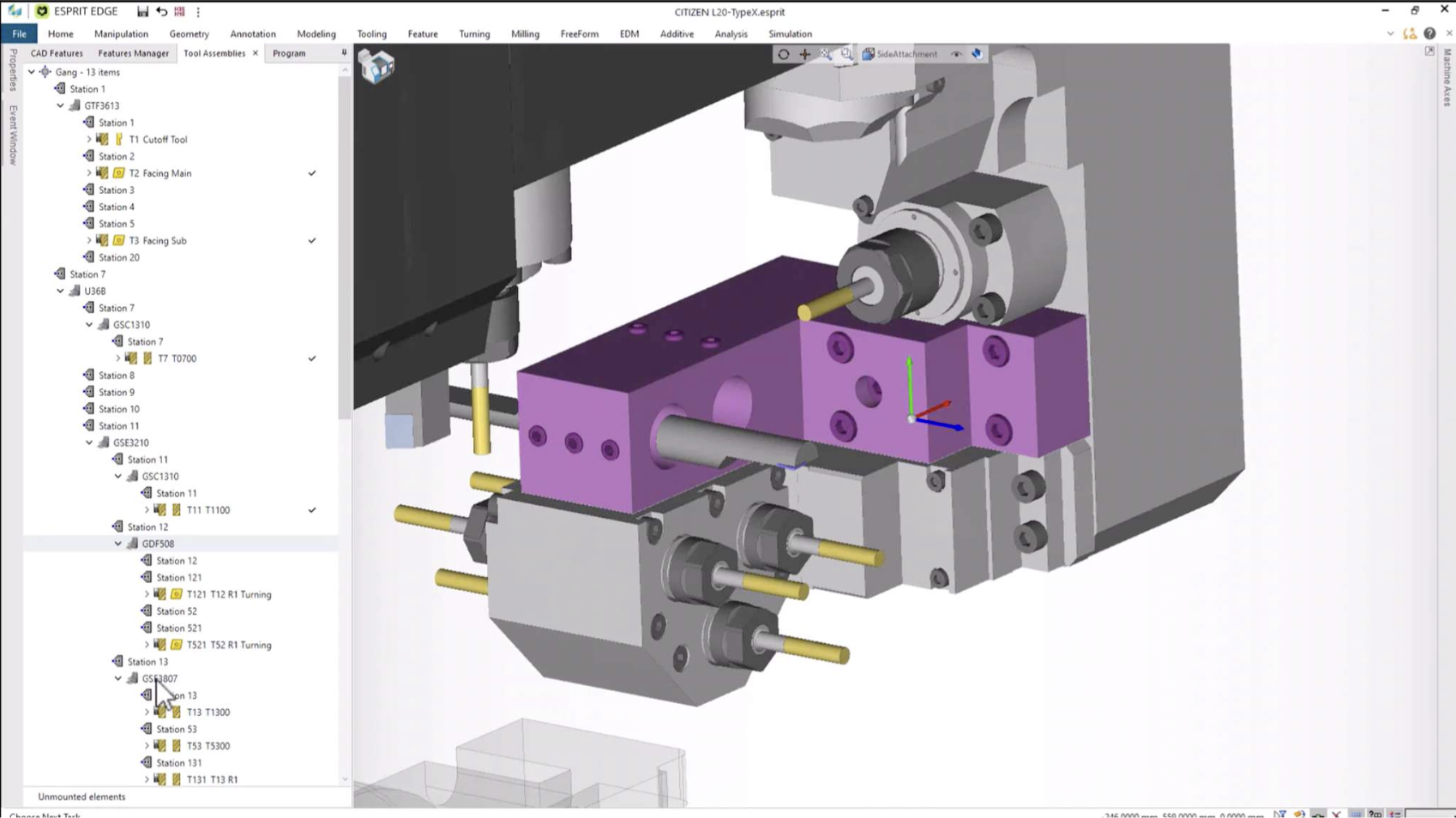Click the Save icon in title bar
Image resolution: width=1456 pixels, height=818 pixels.
(x=142, y=12)
